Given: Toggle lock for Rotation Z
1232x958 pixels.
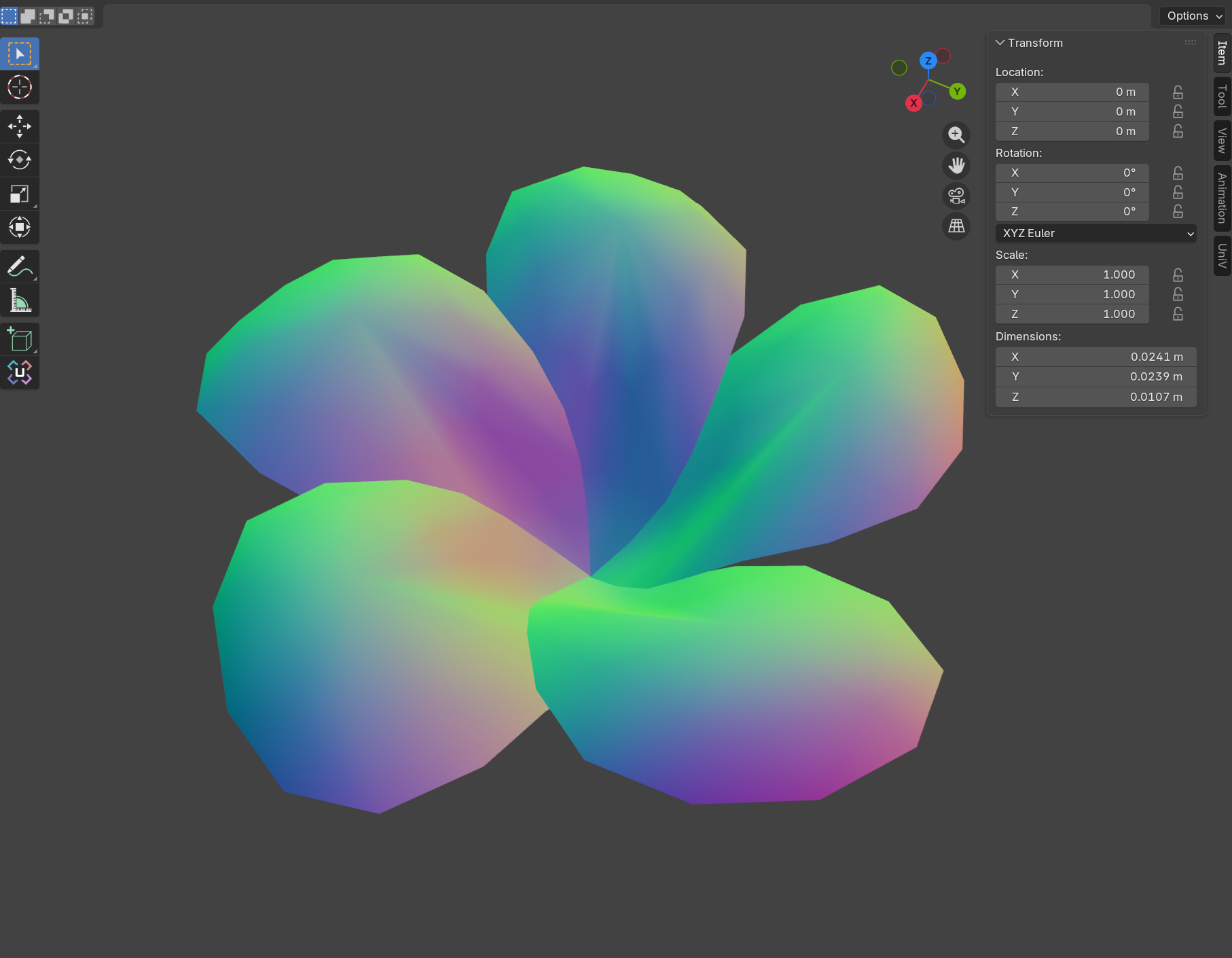Looking at the screenshot, I should pyautogui.click(x=1178, y=212).
